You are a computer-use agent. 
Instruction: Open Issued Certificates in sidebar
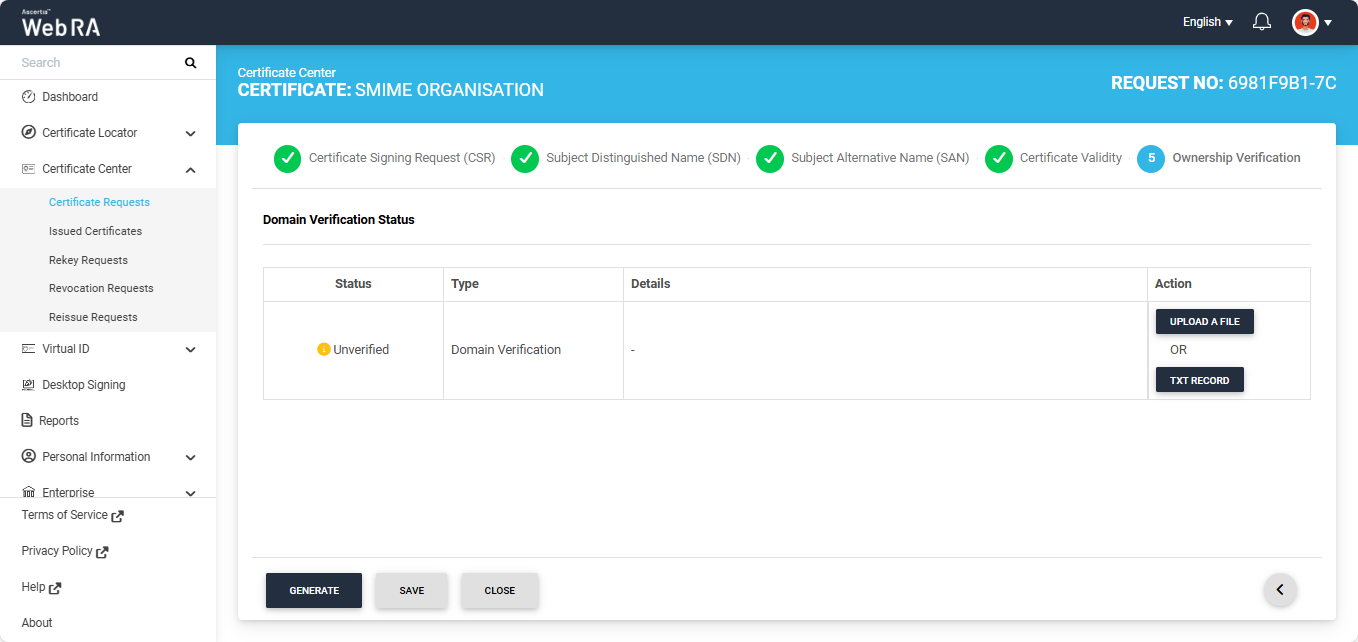(95, 231)
